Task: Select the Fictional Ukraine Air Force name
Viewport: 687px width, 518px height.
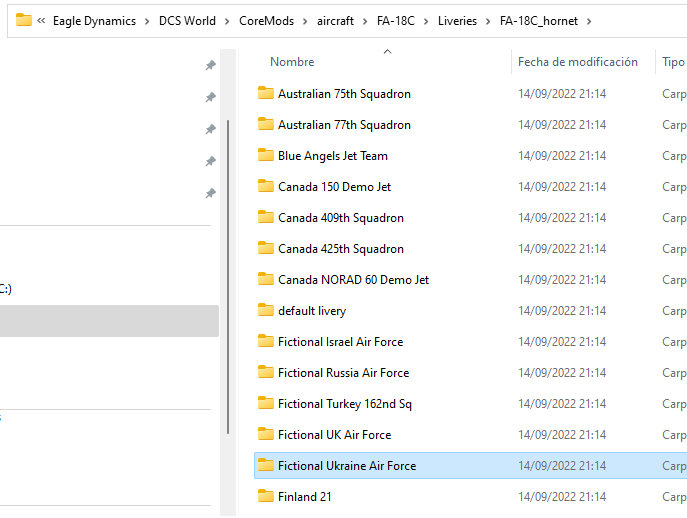Action: pyautogui.click(x=347, y=466)
